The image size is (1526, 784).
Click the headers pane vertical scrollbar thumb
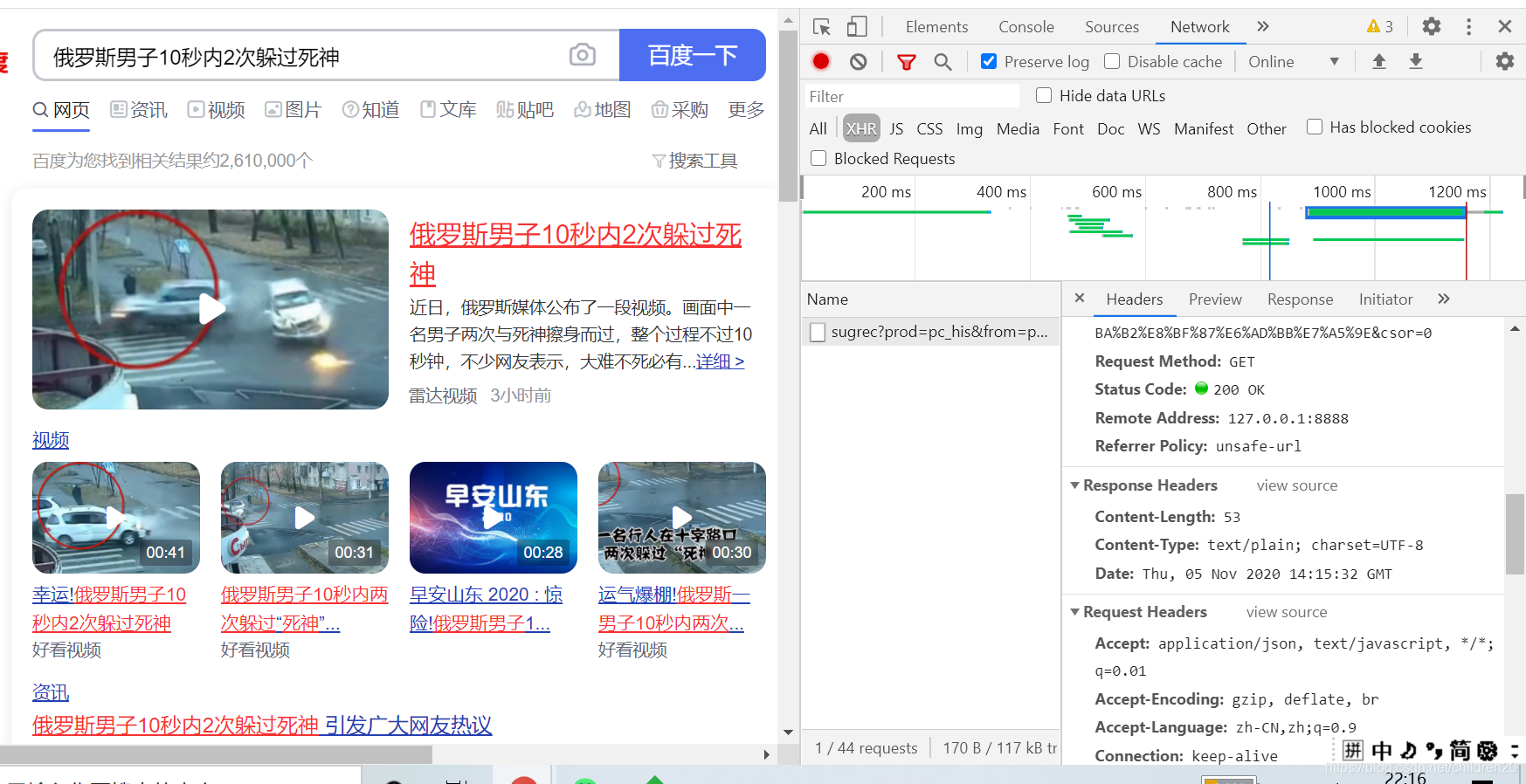pos(1515,533)
